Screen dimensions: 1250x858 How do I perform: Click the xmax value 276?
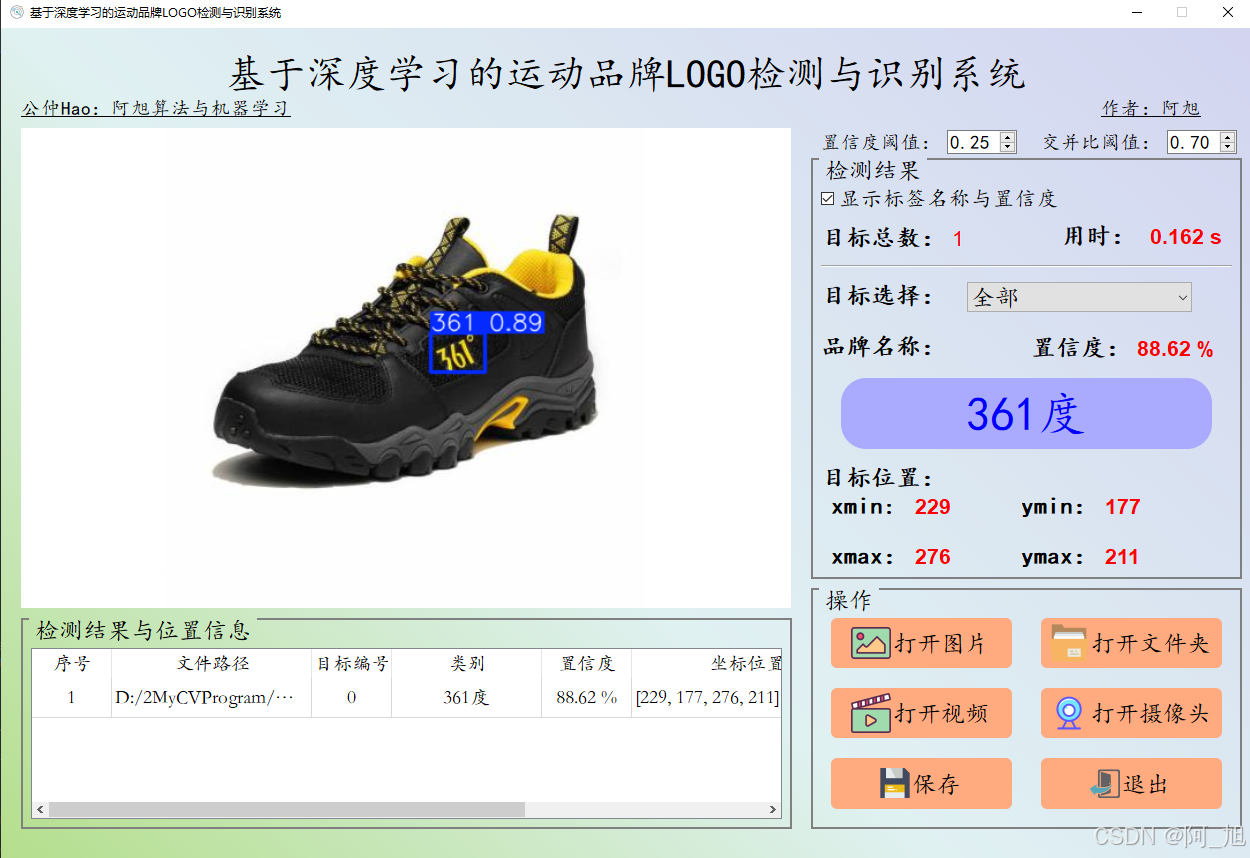tap(933, 557)
